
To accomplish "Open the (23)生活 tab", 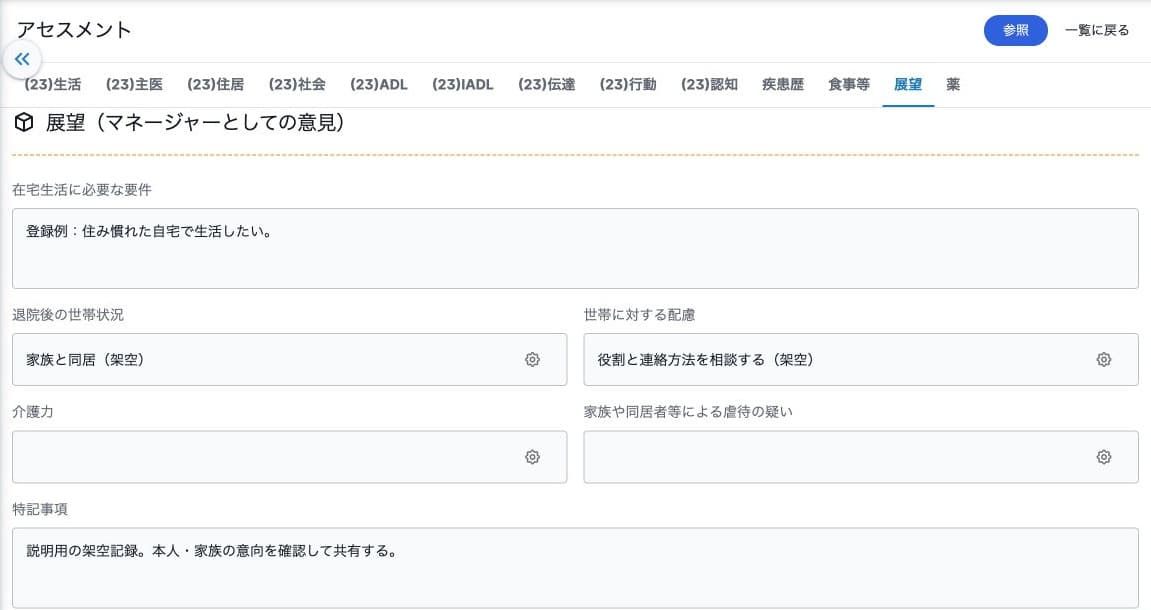I will (52, 84).
